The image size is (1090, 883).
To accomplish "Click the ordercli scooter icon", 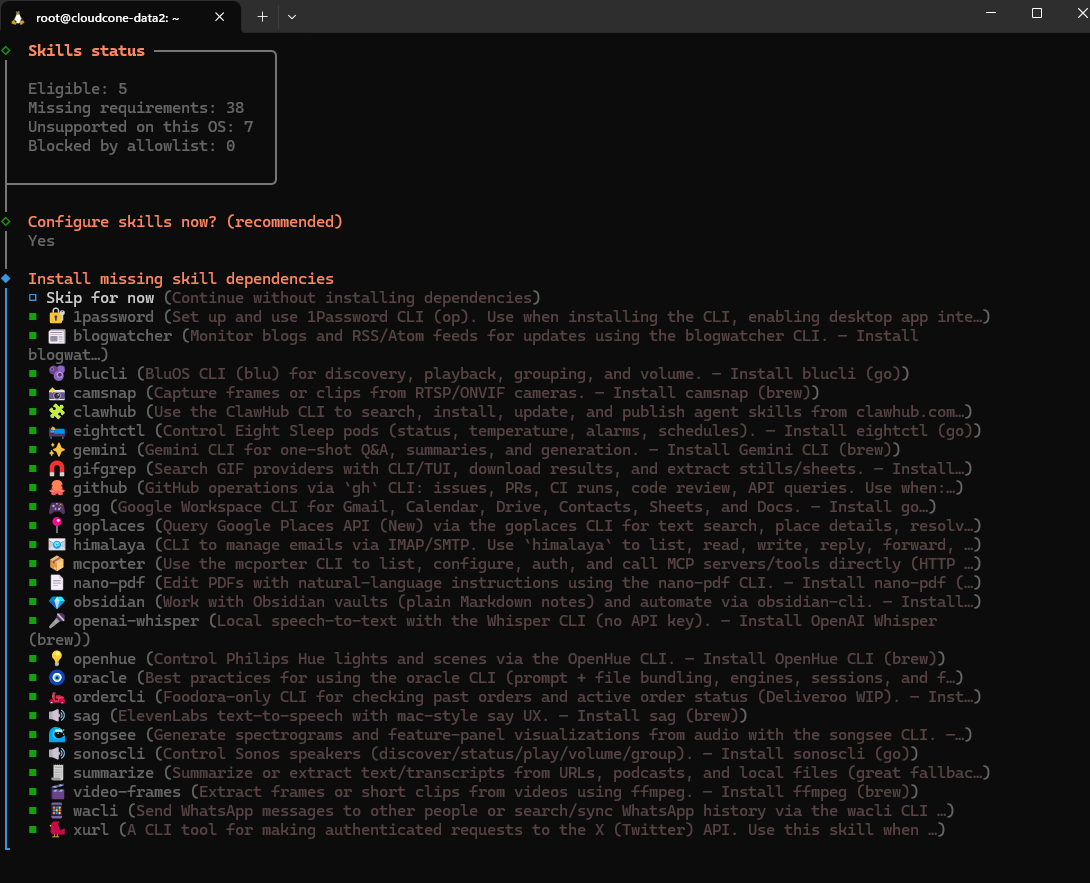I will click(x=57, y=697).
